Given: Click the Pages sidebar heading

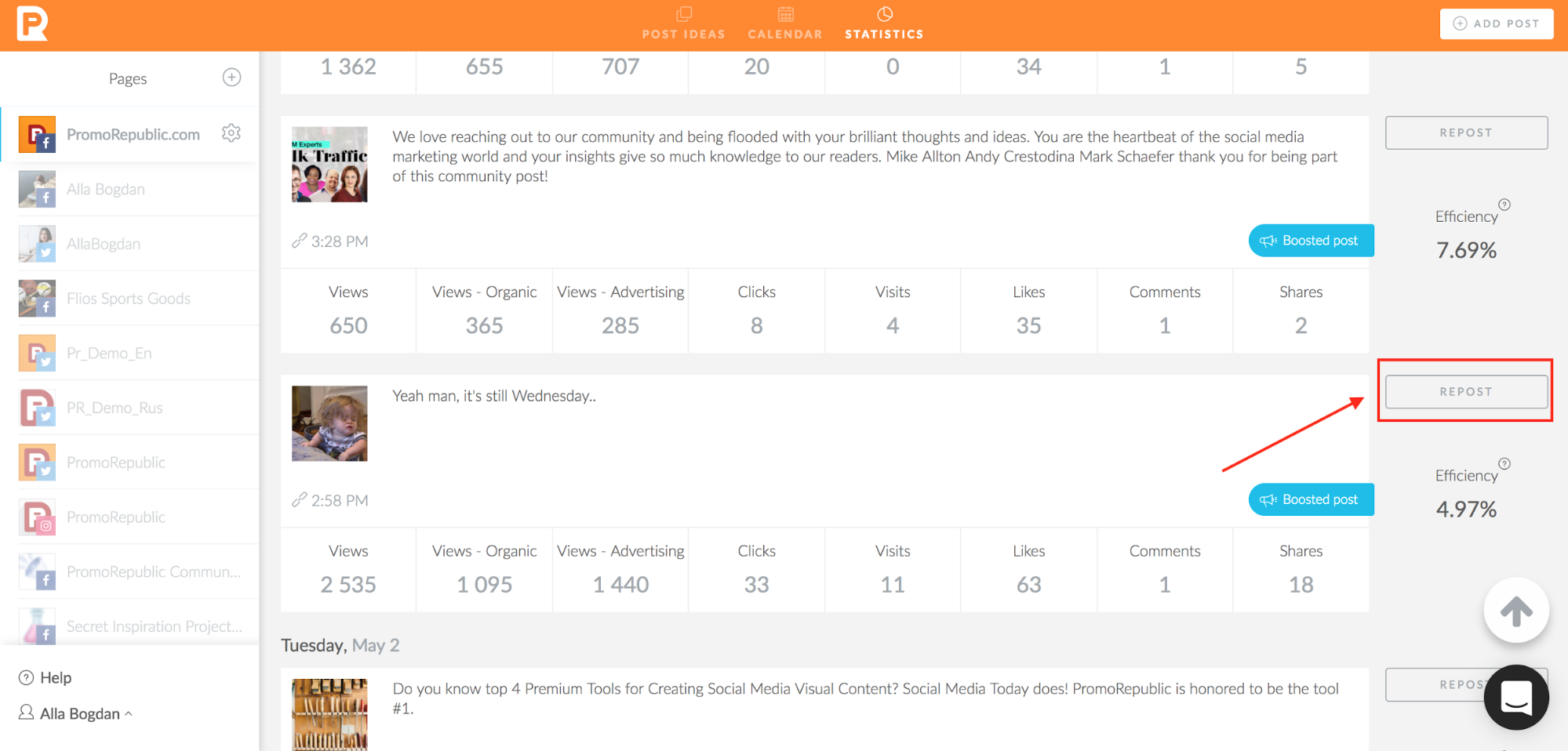Looking at the screenshot, I should click(x=128, y=78).
